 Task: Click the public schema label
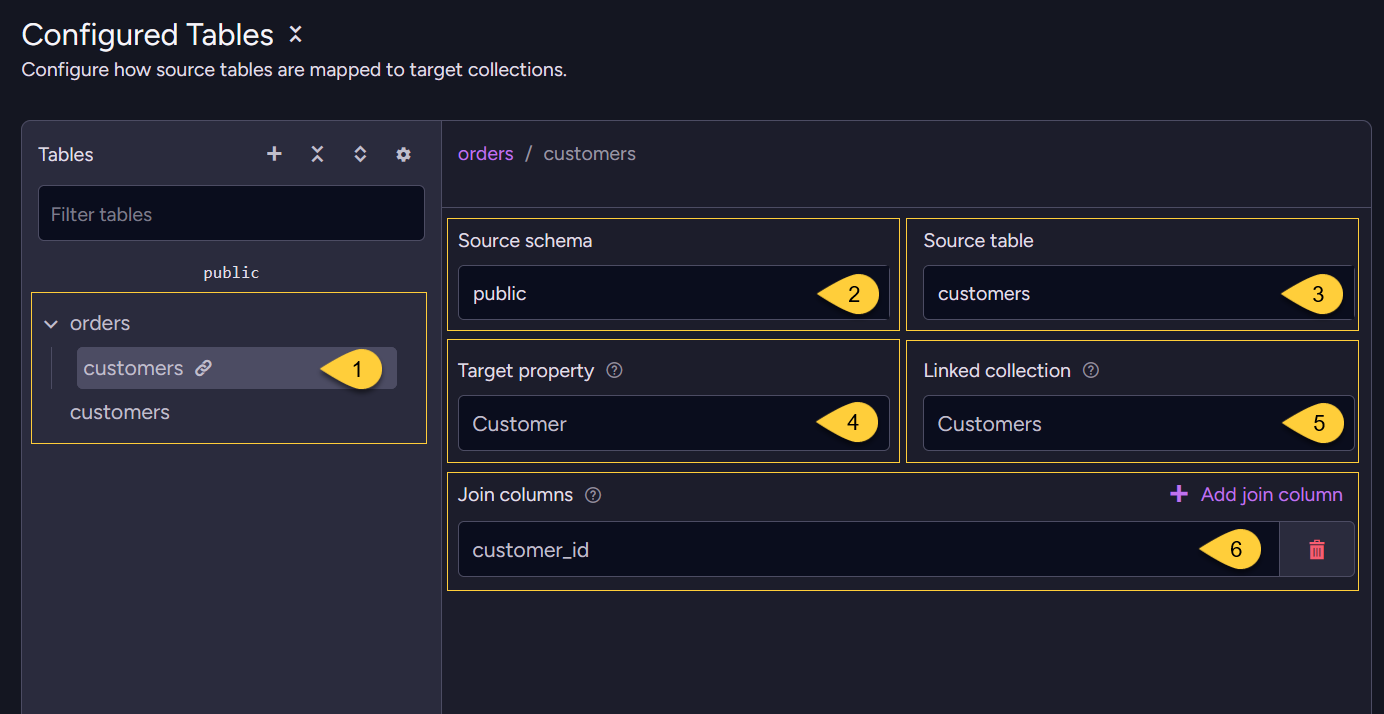tap(231, 272)
